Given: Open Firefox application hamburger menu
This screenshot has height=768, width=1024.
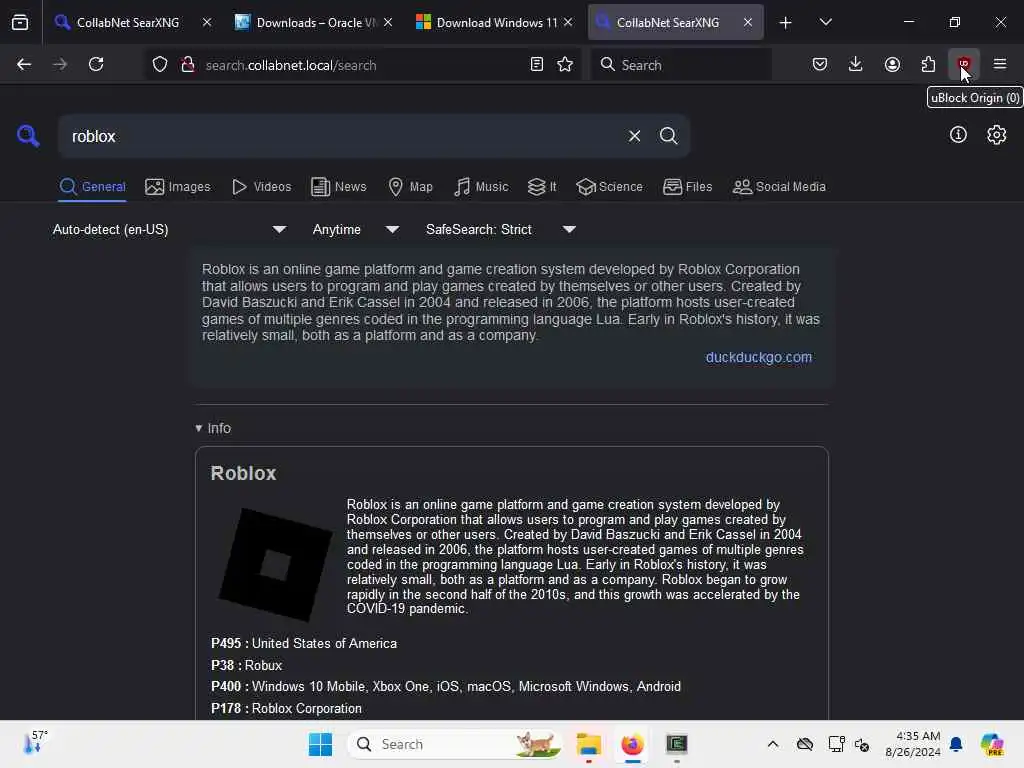Looking at the screenshot, I should point(1000,64).
